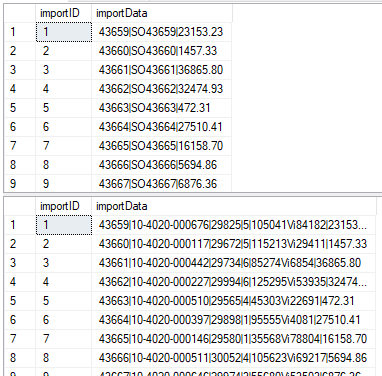Click cell 43663|SO43663|472.31
Screen dimensions: 382x376
tap(162, 108)
